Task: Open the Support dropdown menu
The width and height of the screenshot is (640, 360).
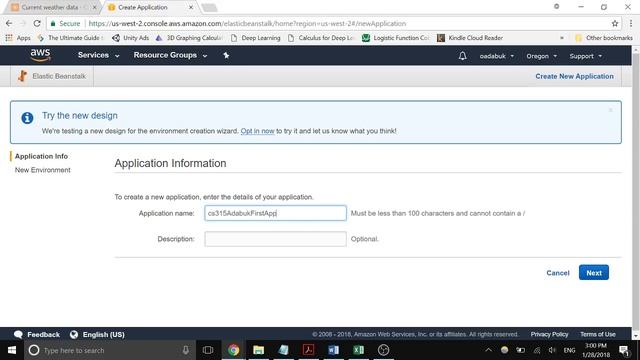Action: pos(585,56)
